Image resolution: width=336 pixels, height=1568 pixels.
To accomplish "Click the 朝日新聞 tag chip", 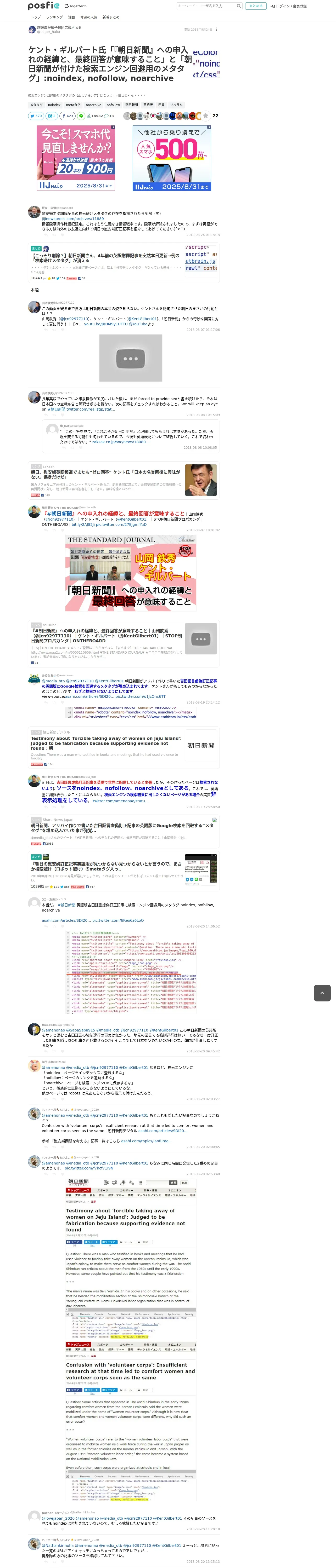I will pyautogui.click(x=132, y=105).
